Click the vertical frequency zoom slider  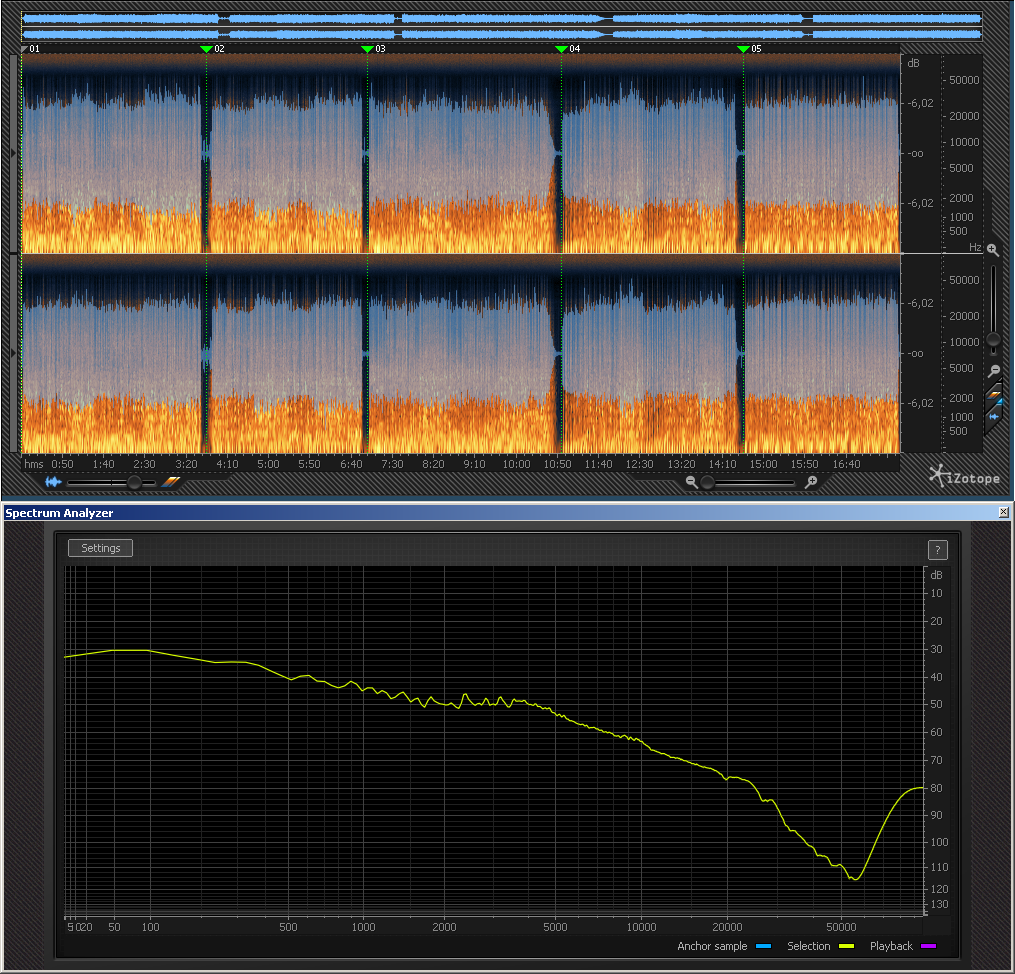[x=993, y=338]
